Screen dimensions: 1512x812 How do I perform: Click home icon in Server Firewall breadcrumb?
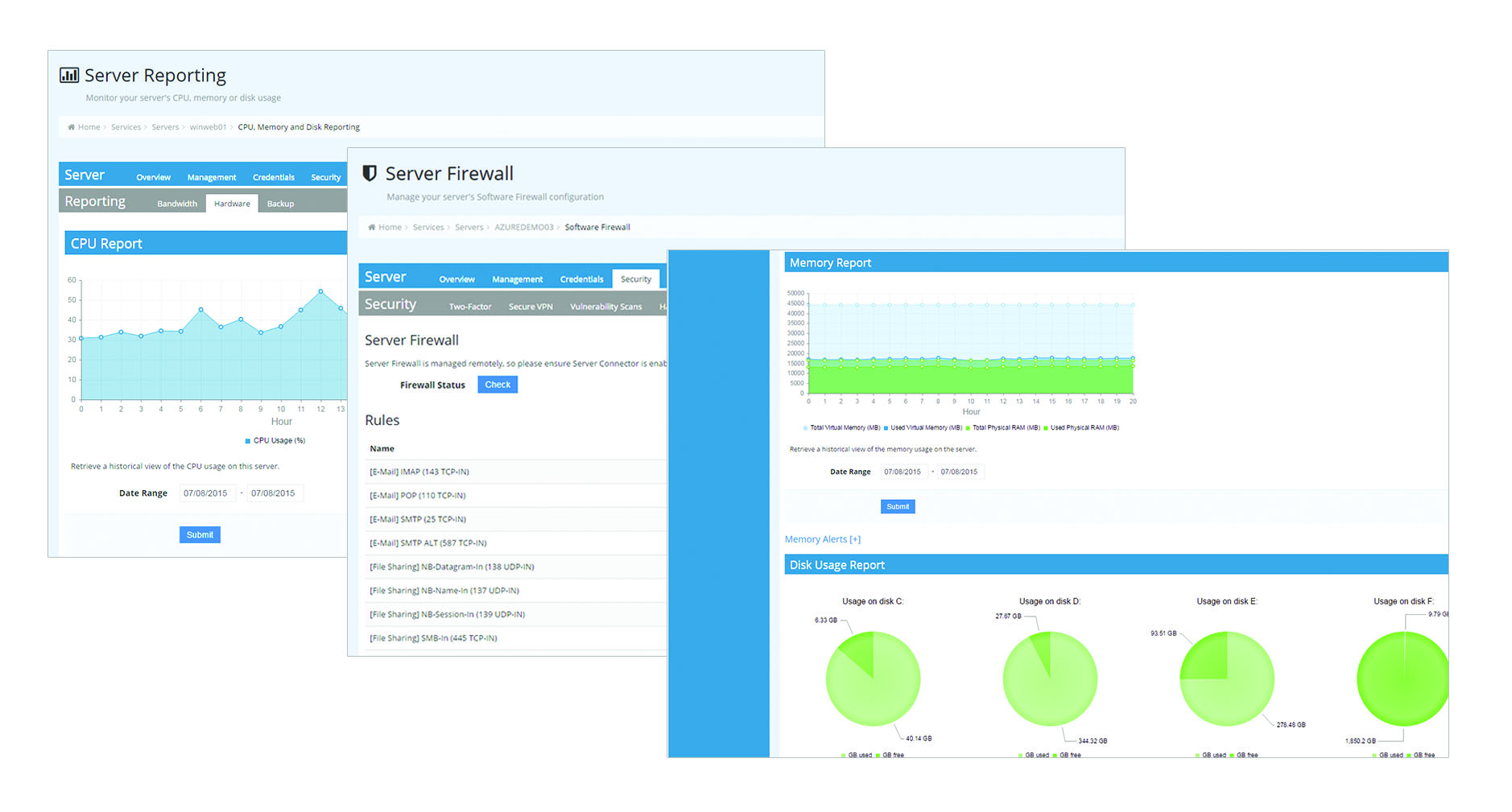click(371, 227)
